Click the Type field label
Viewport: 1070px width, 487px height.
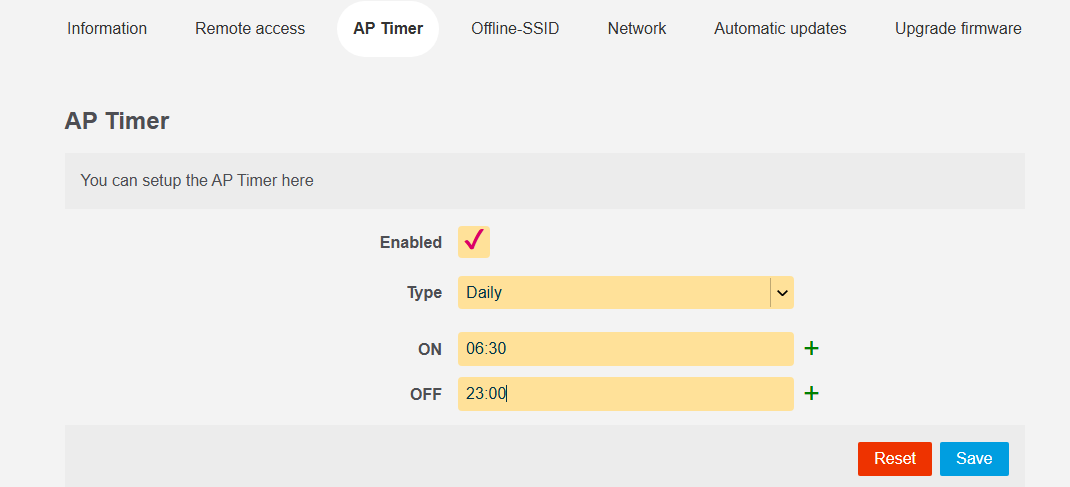(424, 293)
